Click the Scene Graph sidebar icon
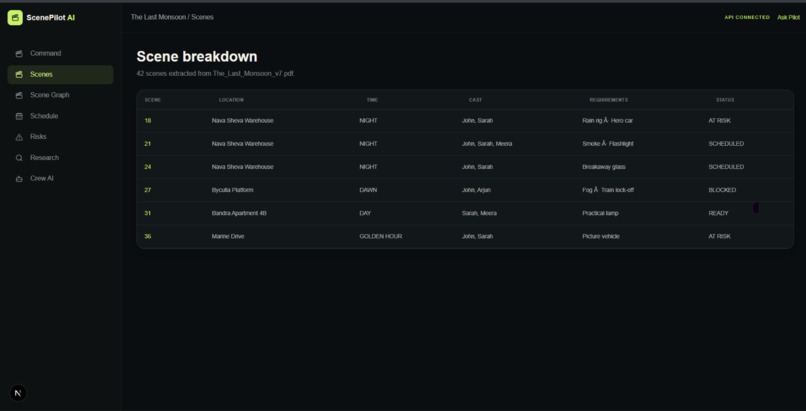Image resolution: width=806 pixels, height=411 pixels. (x=19, y=95)
